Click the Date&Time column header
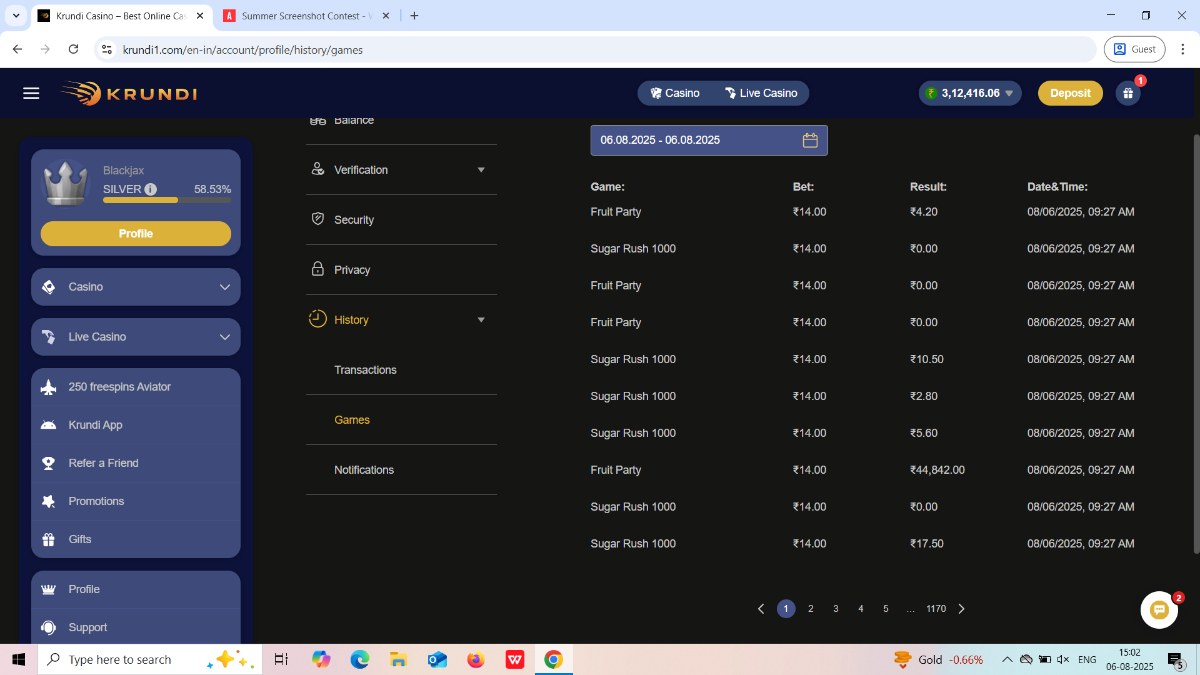The width and height of the screenshot is (1200, 675). [1057, 187]
